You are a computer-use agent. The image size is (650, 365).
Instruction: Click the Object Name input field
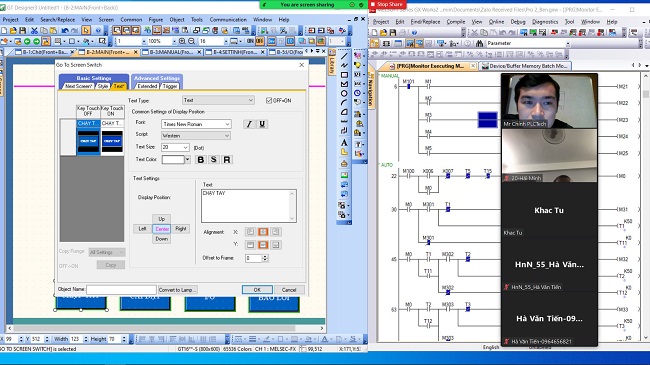click(x=121, y=290)
